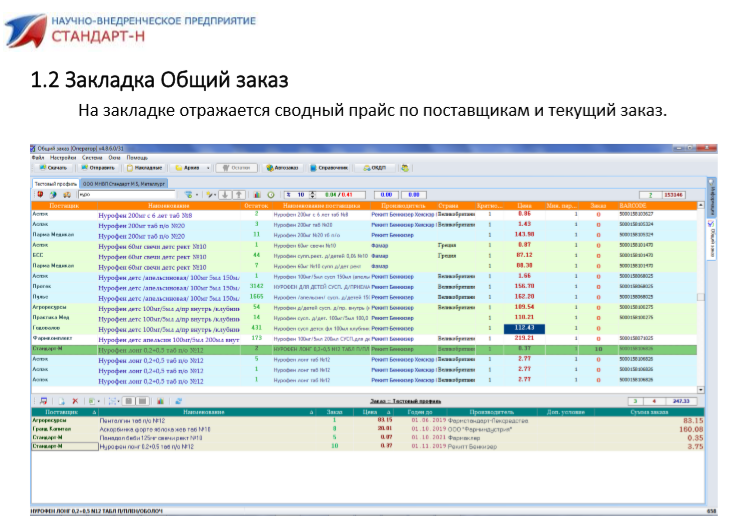
Task: Click the orange Цена column header
Action: [524, 205]
